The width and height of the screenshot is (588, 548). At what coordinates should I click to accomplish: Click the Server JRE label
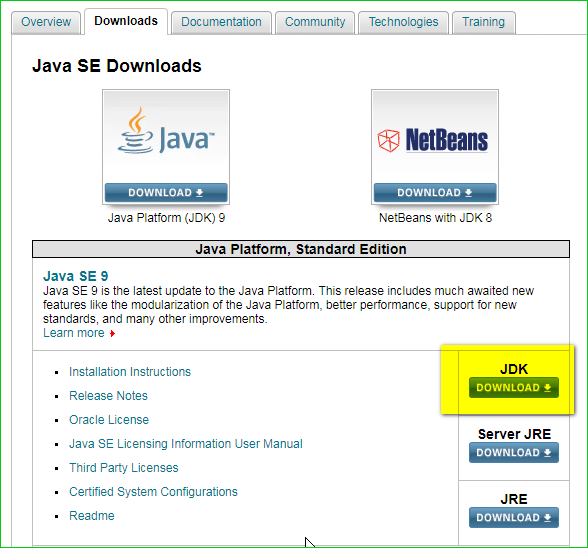[514, 434]
